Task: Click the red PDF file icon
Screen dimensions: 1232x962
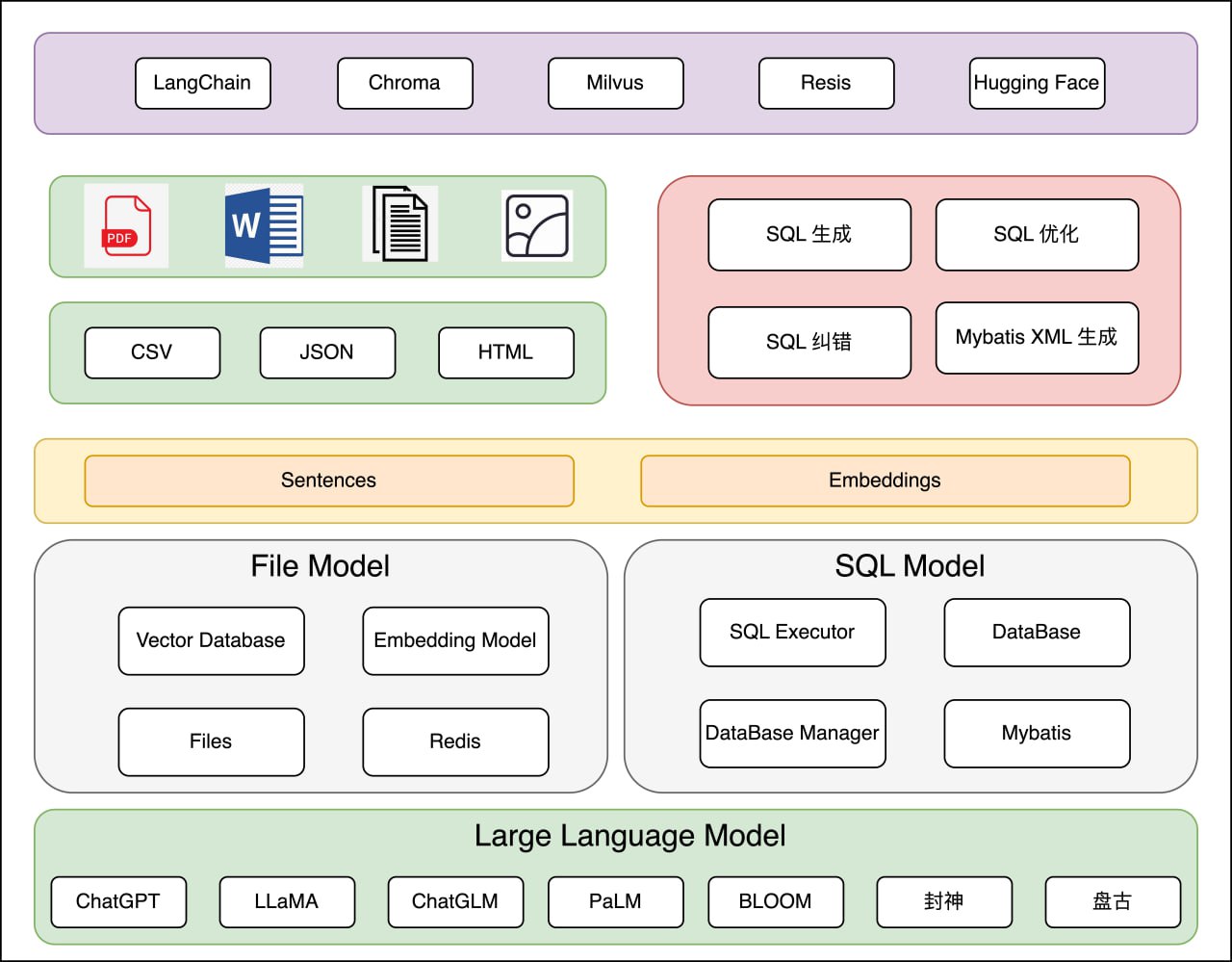Action: [126, 225]
